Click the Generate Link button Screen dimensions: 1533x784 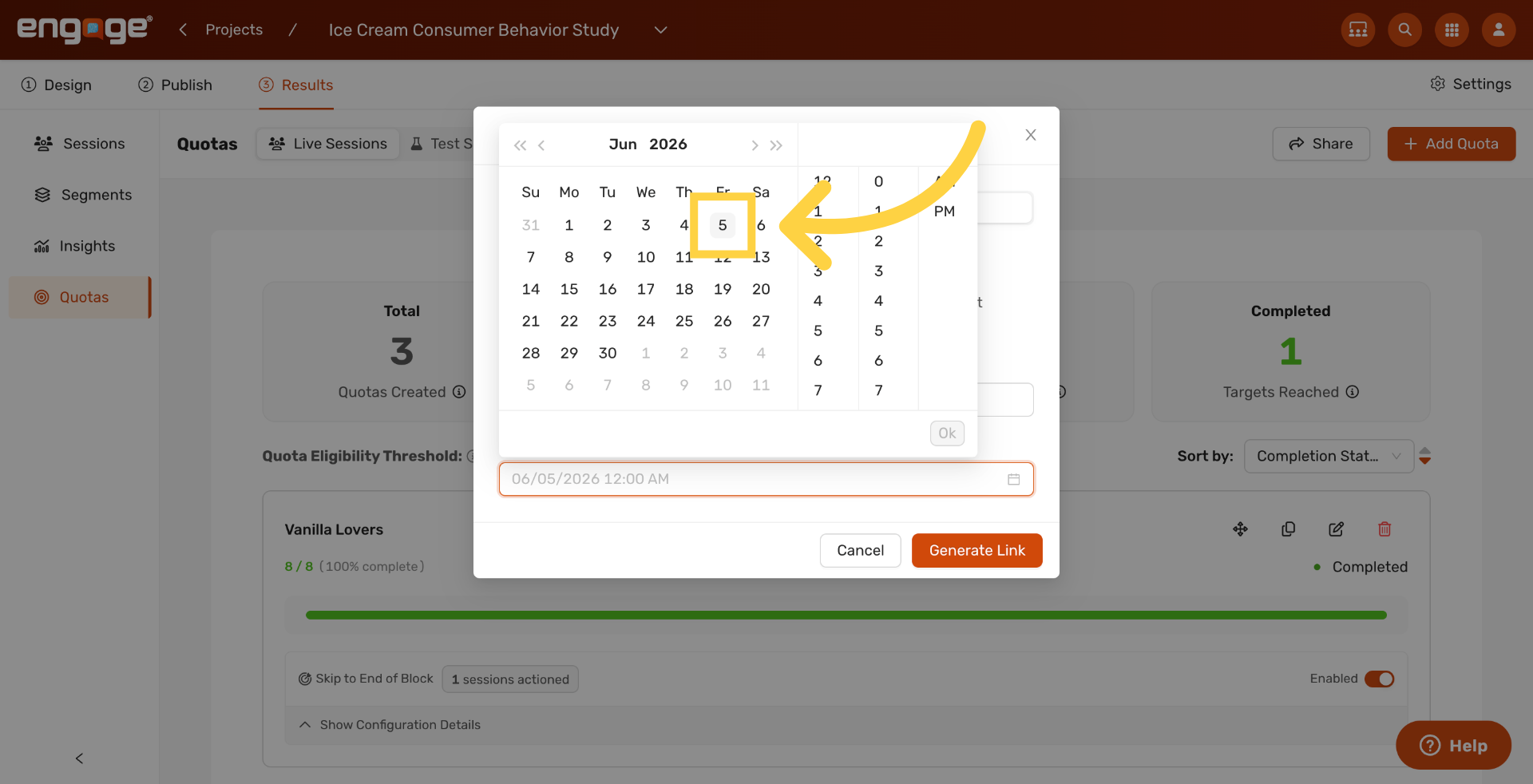(977, 551)
